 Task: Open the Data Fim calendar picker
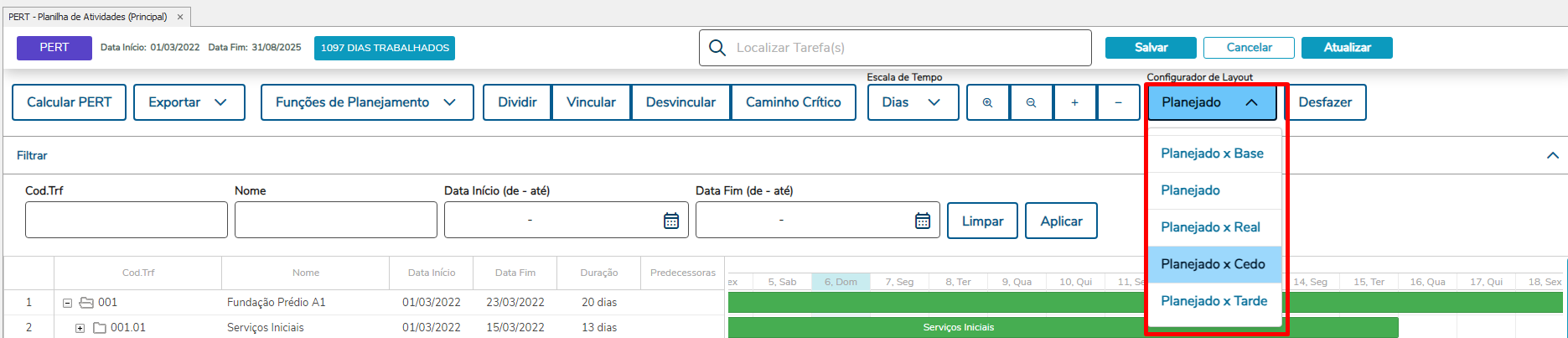click(x=923, y=221)
